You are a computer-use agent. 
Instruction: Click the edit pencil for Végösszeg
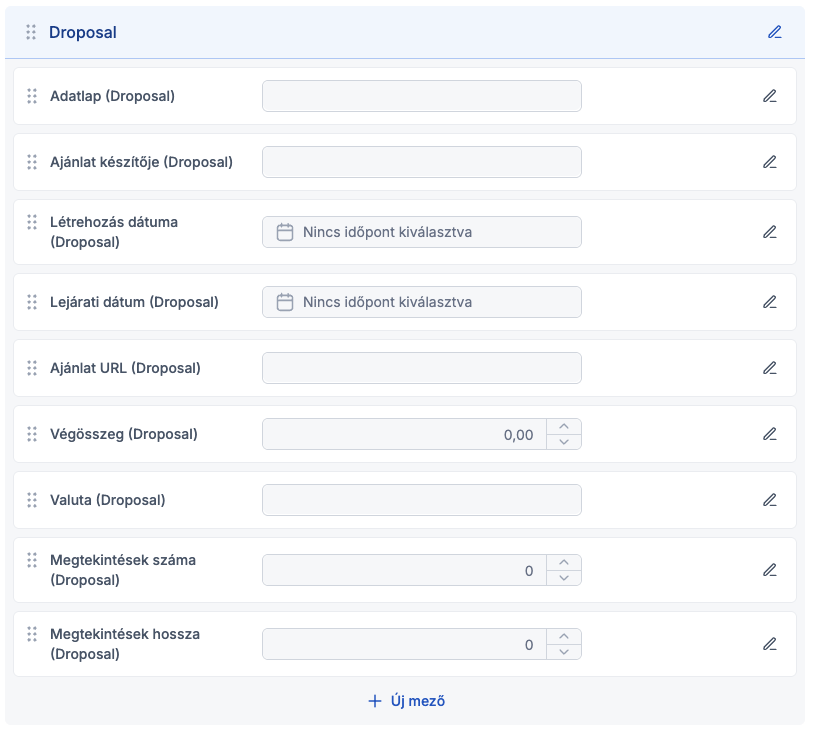769,434
